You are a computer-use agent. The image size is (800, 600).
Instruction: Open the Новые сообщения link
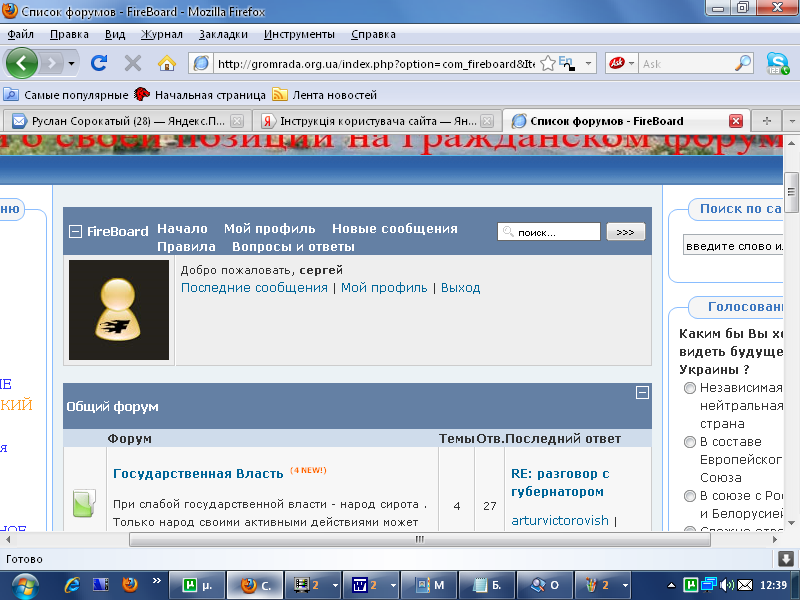click(x=394, y=229)
